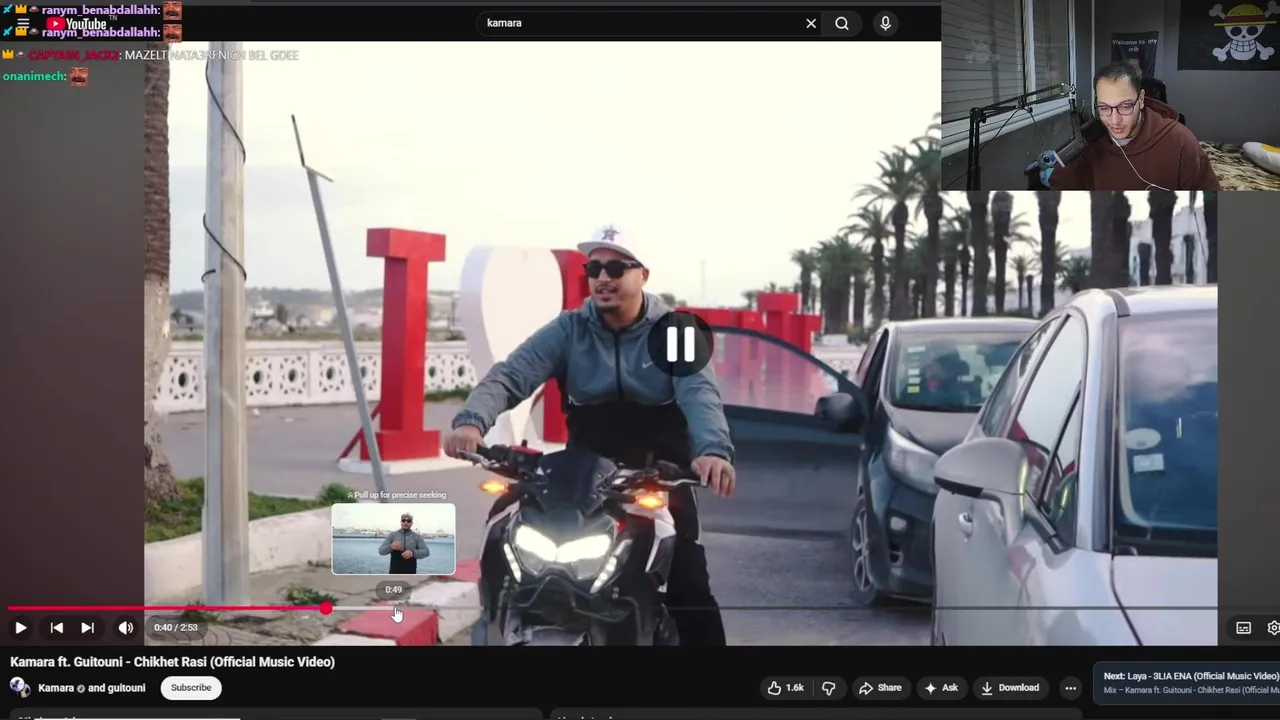The height and width of the screenshot is (720, 1280).
Task: Go to the YouTube home logo
Action: coord(76,24)
